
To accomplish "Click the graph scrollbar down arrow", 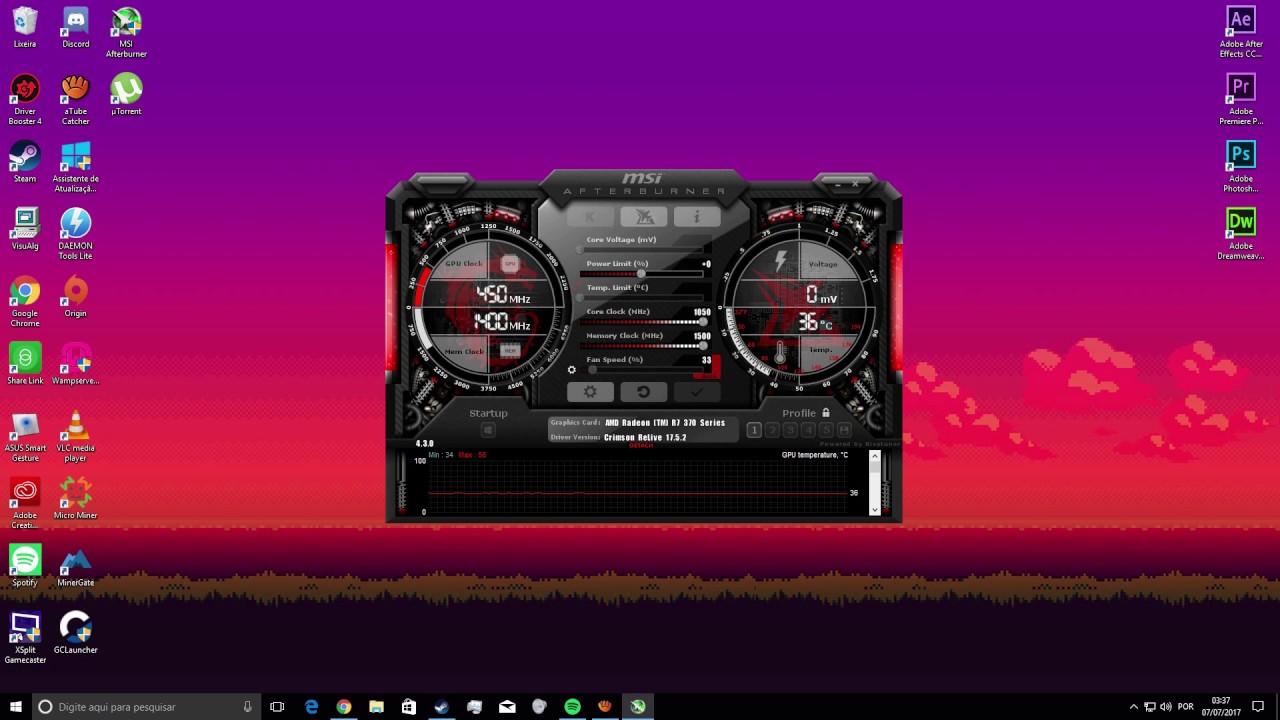I will click(x=875, y=510).
